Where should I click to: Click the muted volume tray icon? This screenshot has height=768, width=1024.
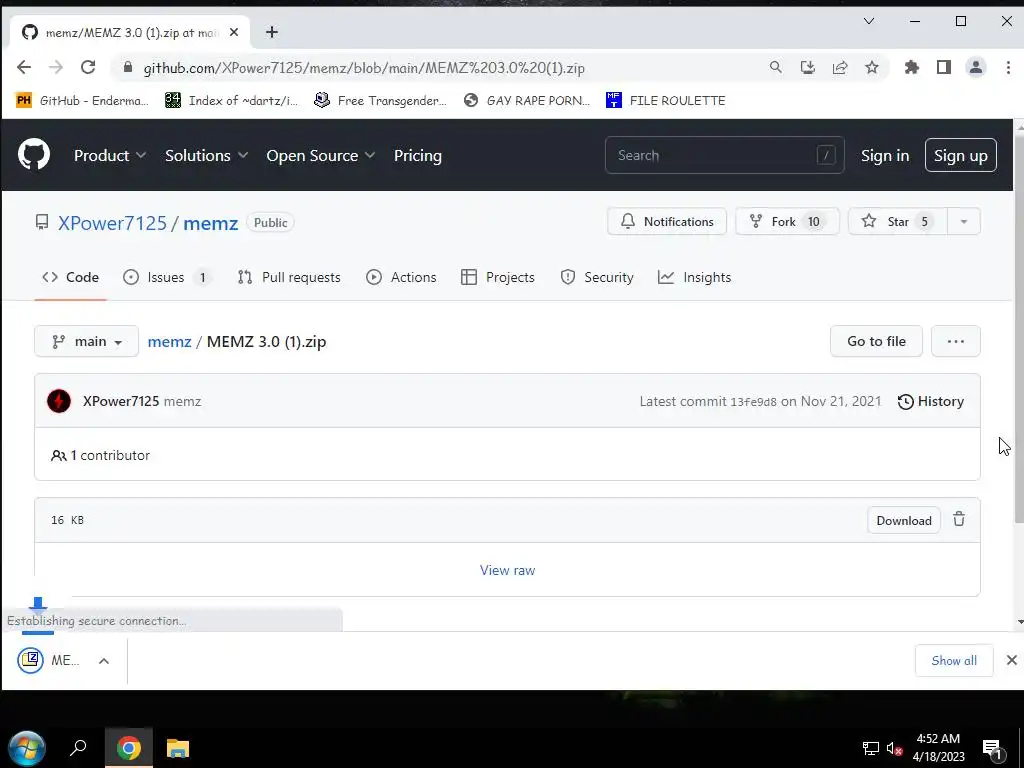[895, 749]
